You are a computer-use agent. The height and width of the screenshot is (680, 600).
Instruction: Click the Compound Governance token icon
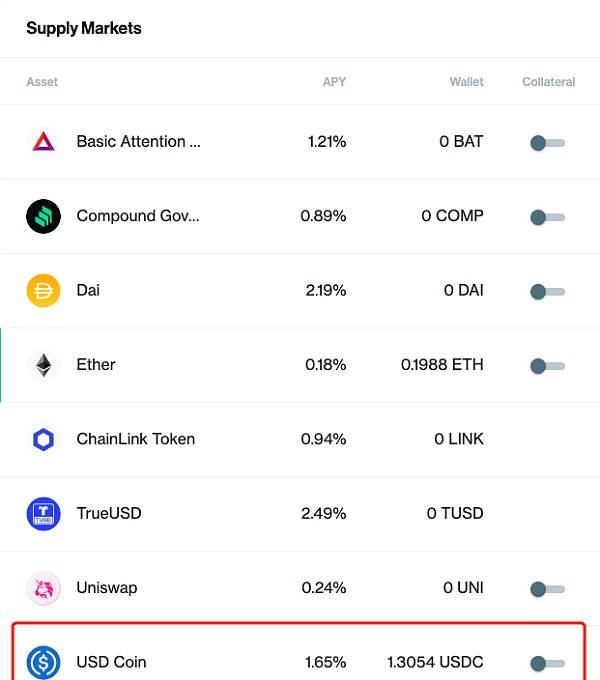(43, 216)
